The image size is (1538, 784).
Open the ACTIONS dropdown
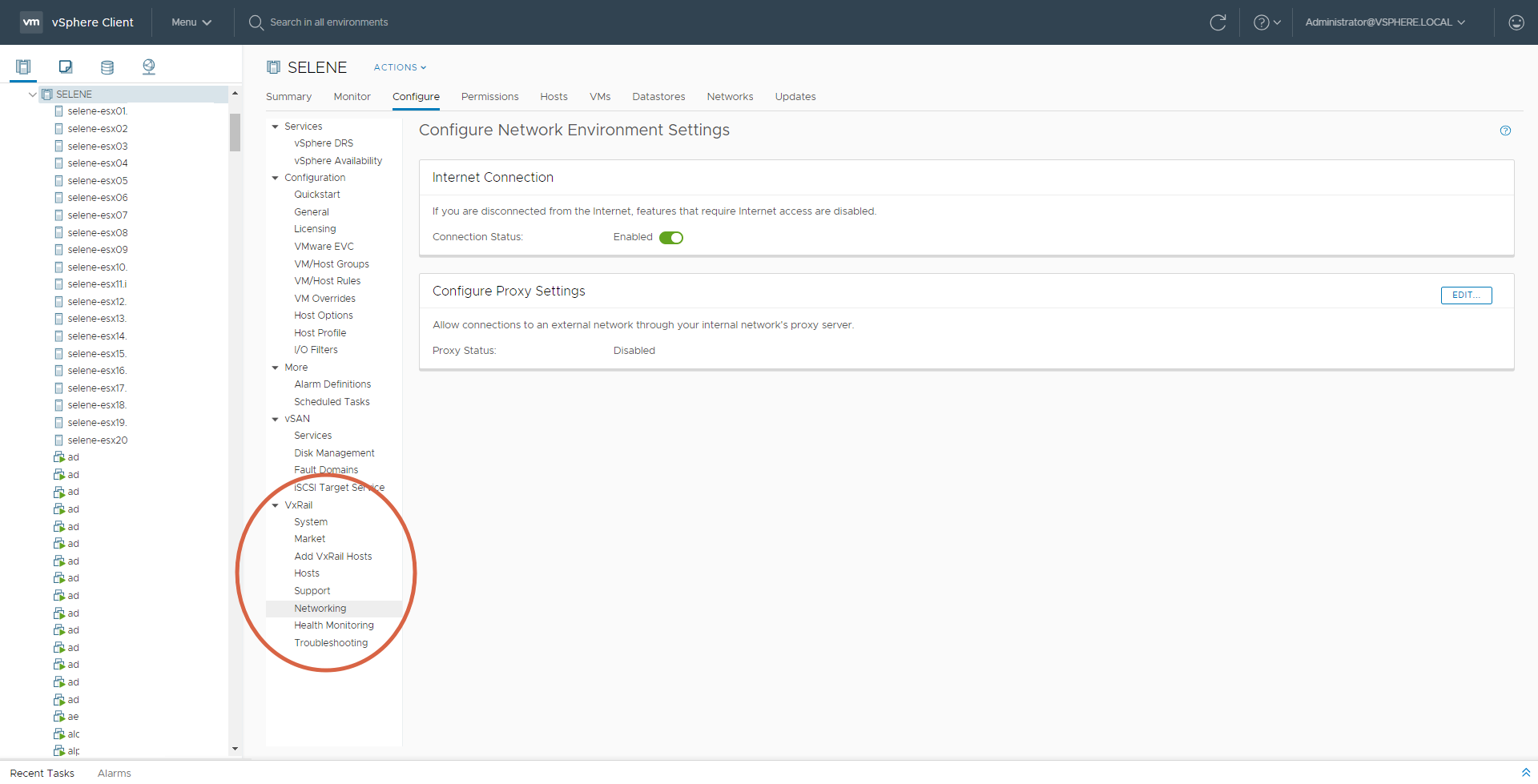[400, 68]
